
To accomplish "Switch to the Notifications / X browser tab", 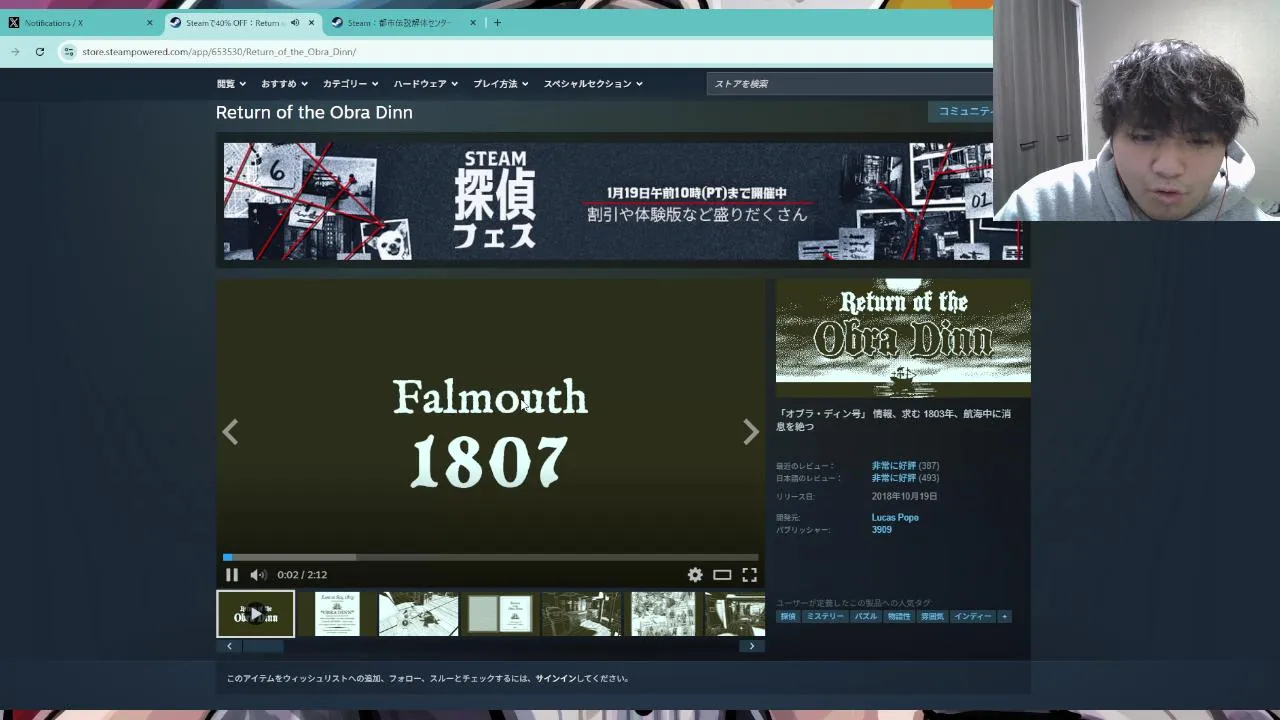I will click(x=80, y=23).
